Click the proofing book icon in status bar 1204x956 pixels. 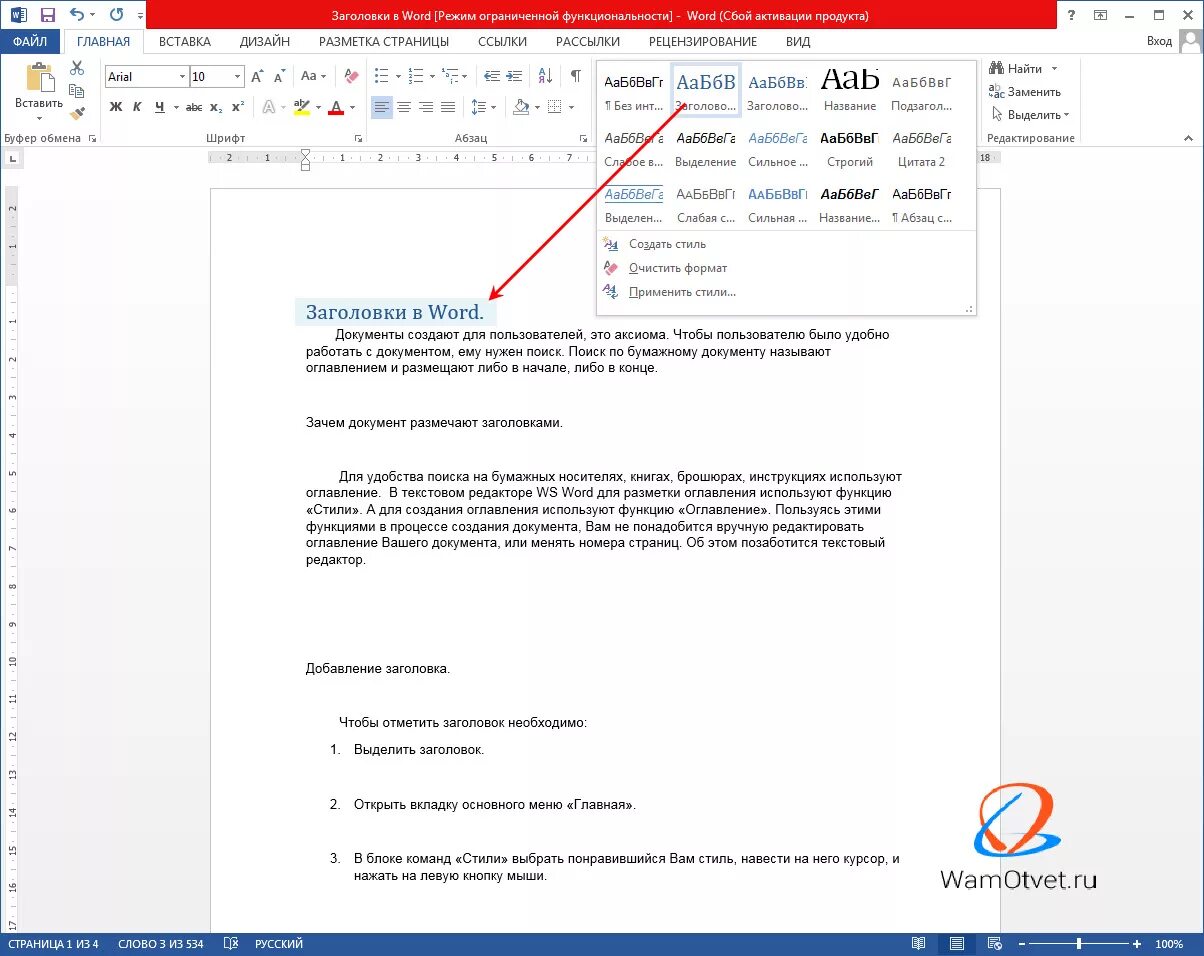tap(231, 944)
